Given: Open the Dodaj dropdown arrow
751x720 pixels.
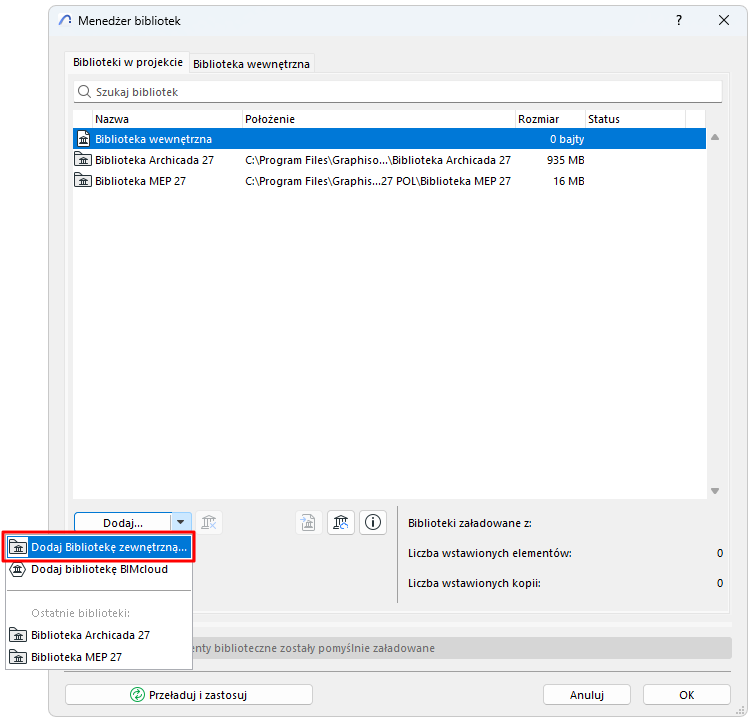Looking at the screenshot, I should (181, 522).
